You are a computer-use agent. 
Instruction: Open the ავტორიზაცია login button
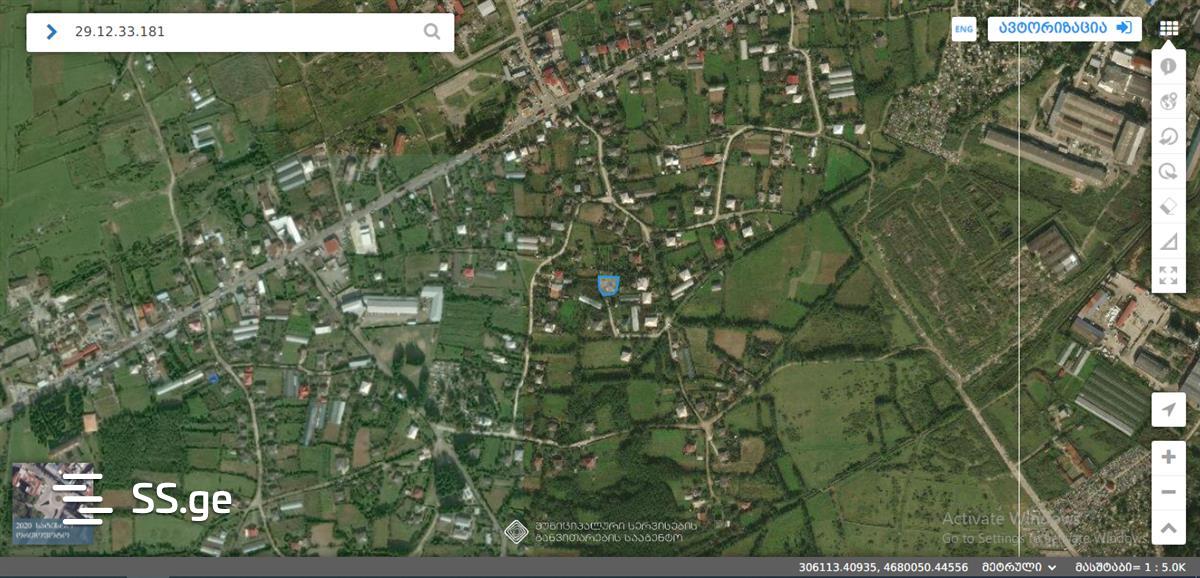tap(1065, 28)
